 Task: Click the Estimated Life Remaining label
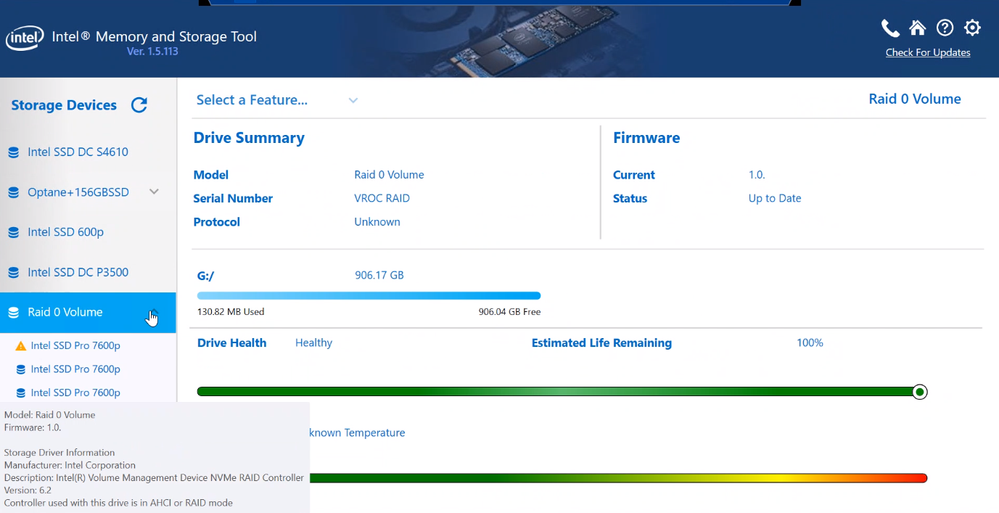click(601, 343)
